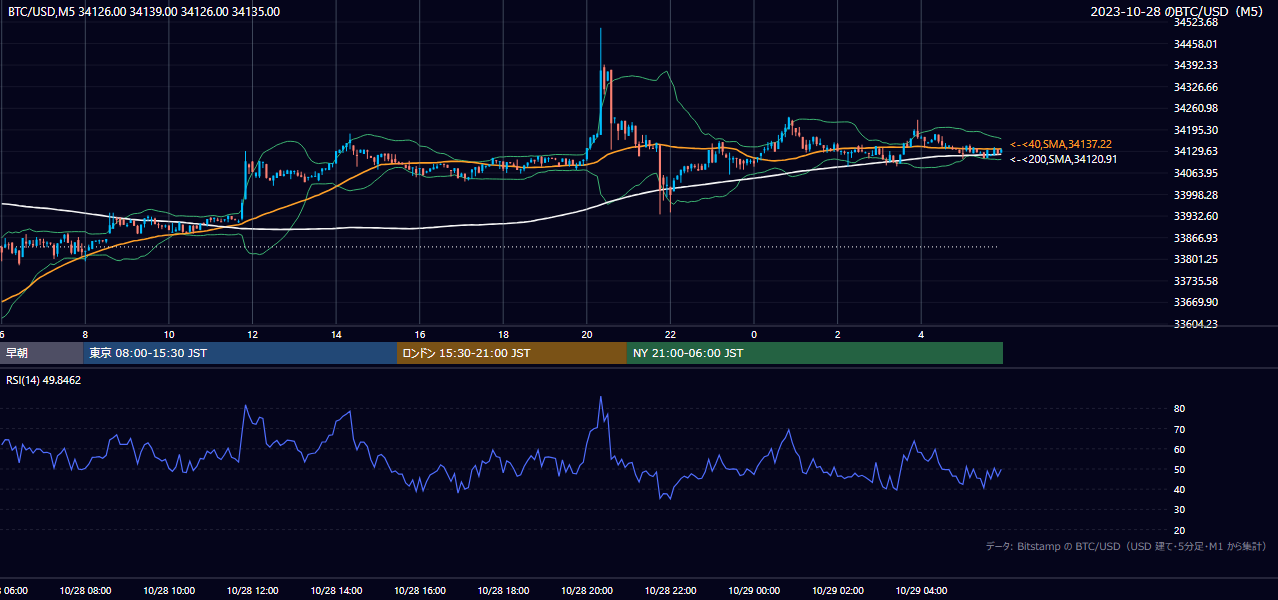Screen dimensions: 1278x600
Task: Click price axis value 34392.33
Action: tap(1196, 65)
